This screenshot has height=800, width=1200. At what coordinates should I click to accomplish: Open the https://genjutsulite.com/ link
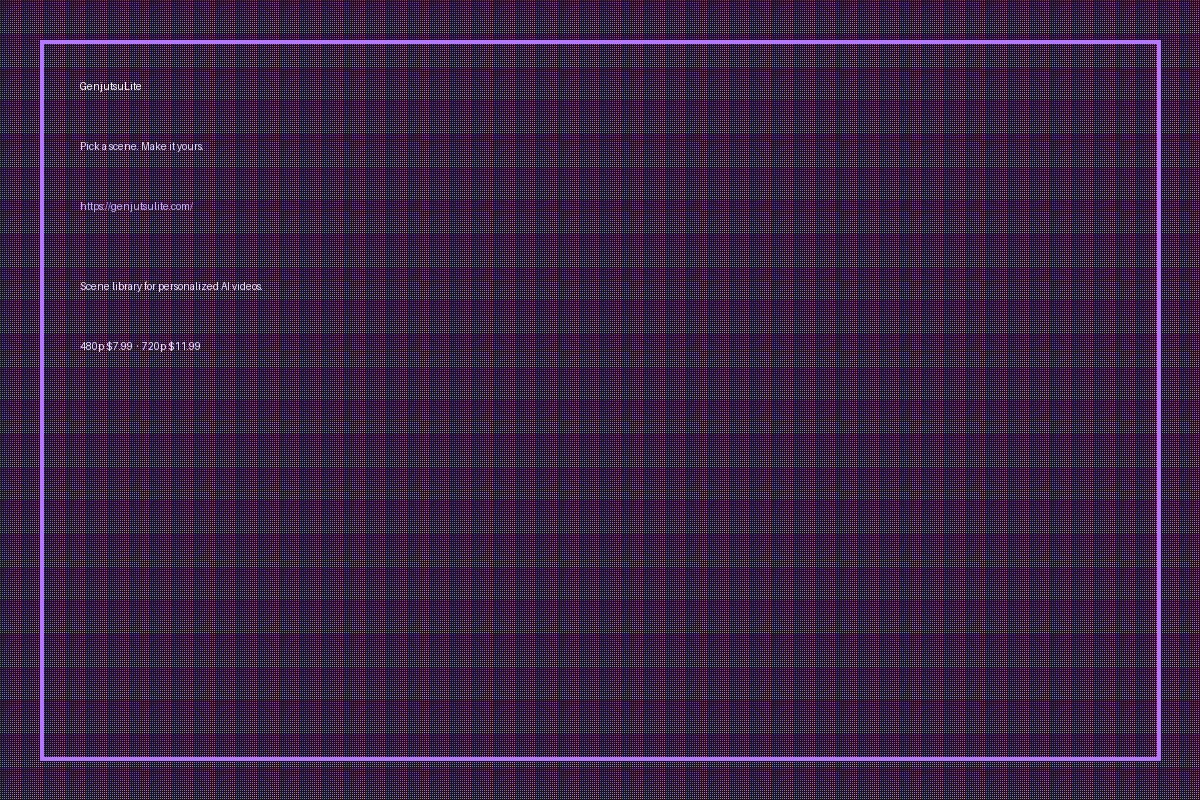(x=136, y=206)
